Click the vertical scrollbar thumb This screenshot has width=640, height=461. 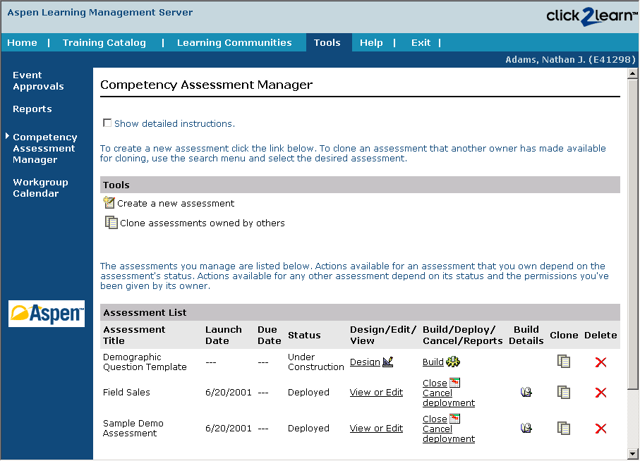633,234
